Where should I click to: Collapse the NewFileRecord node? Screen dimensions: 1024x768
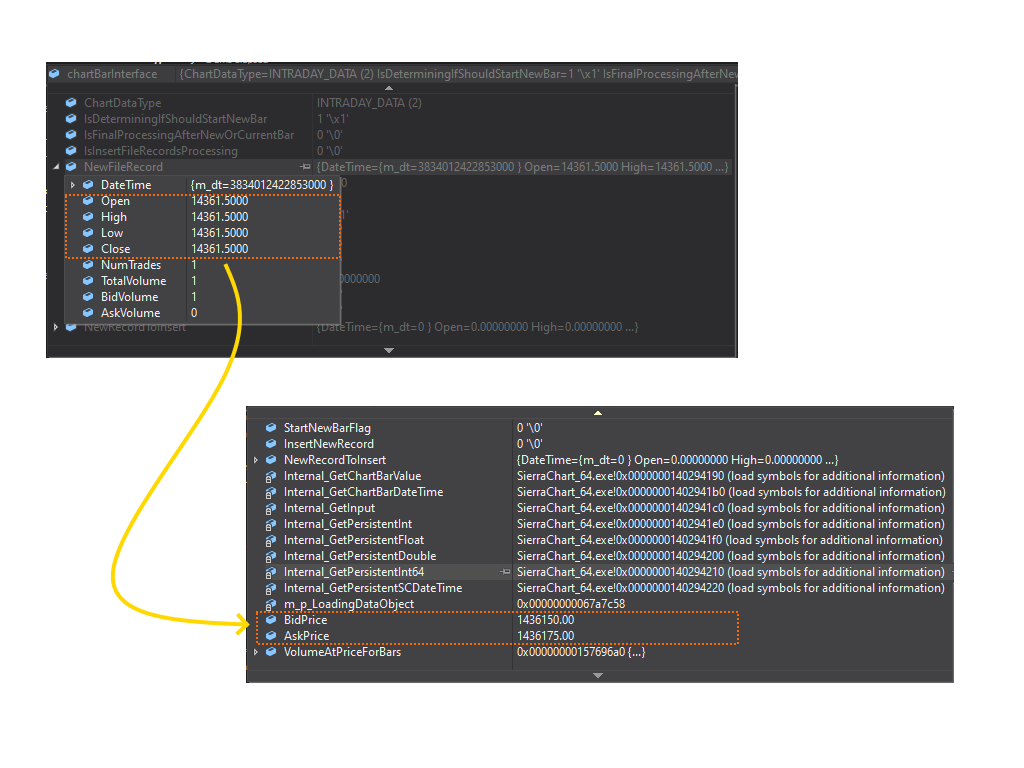tap(56, 167)
